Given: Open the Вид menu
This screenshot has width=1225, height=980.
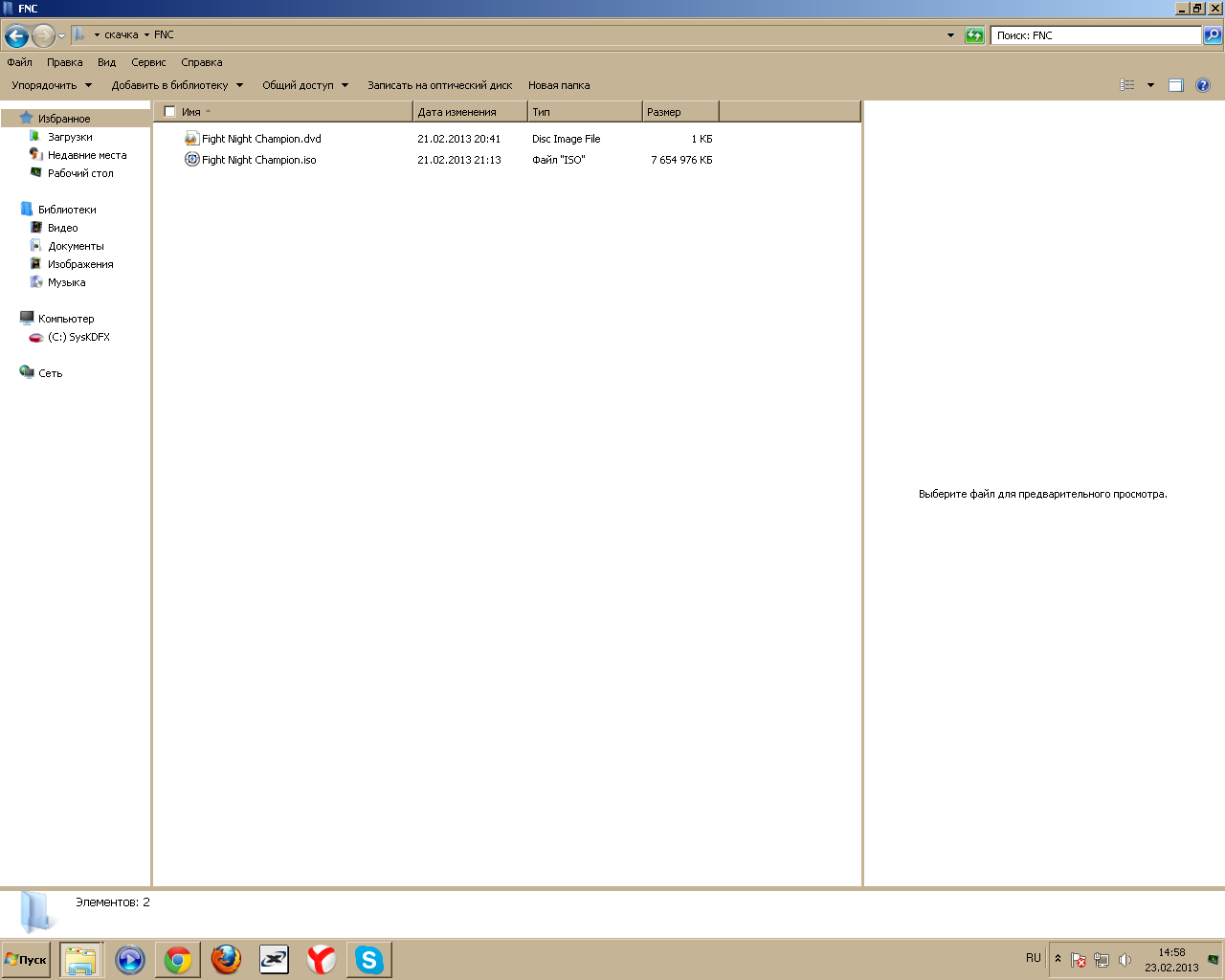Looking at the screenshot, I should pos(107,62).
